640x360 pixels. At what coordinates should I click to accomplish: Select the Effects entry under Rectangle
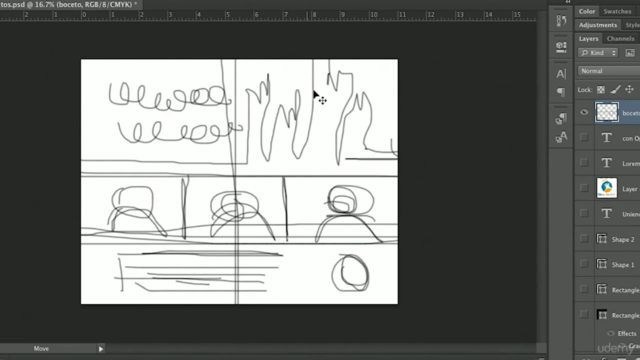[x=627, y=333]
